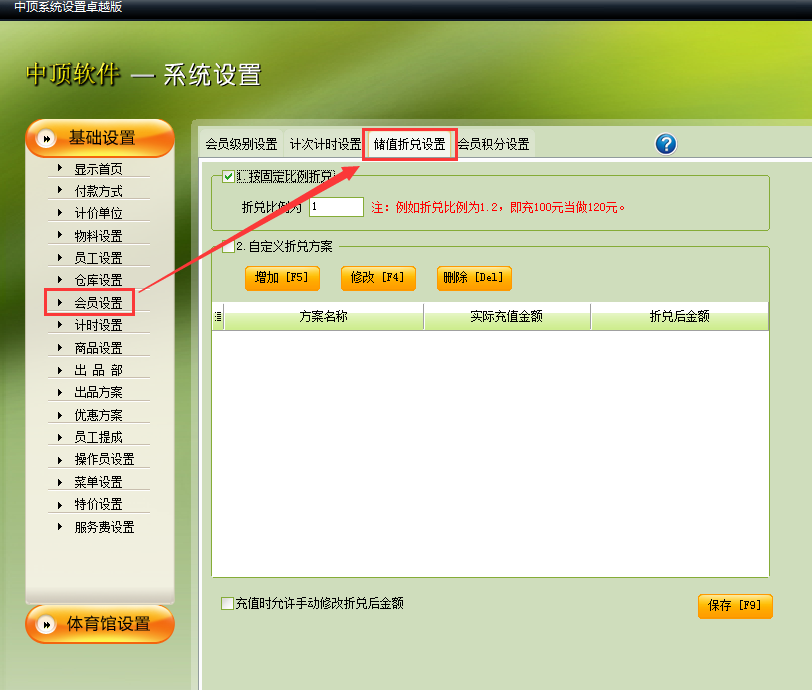The height and width of the screenshot is (690, 812).
Task: Click the 删除 [Del] button
Action: coord(474,278)
